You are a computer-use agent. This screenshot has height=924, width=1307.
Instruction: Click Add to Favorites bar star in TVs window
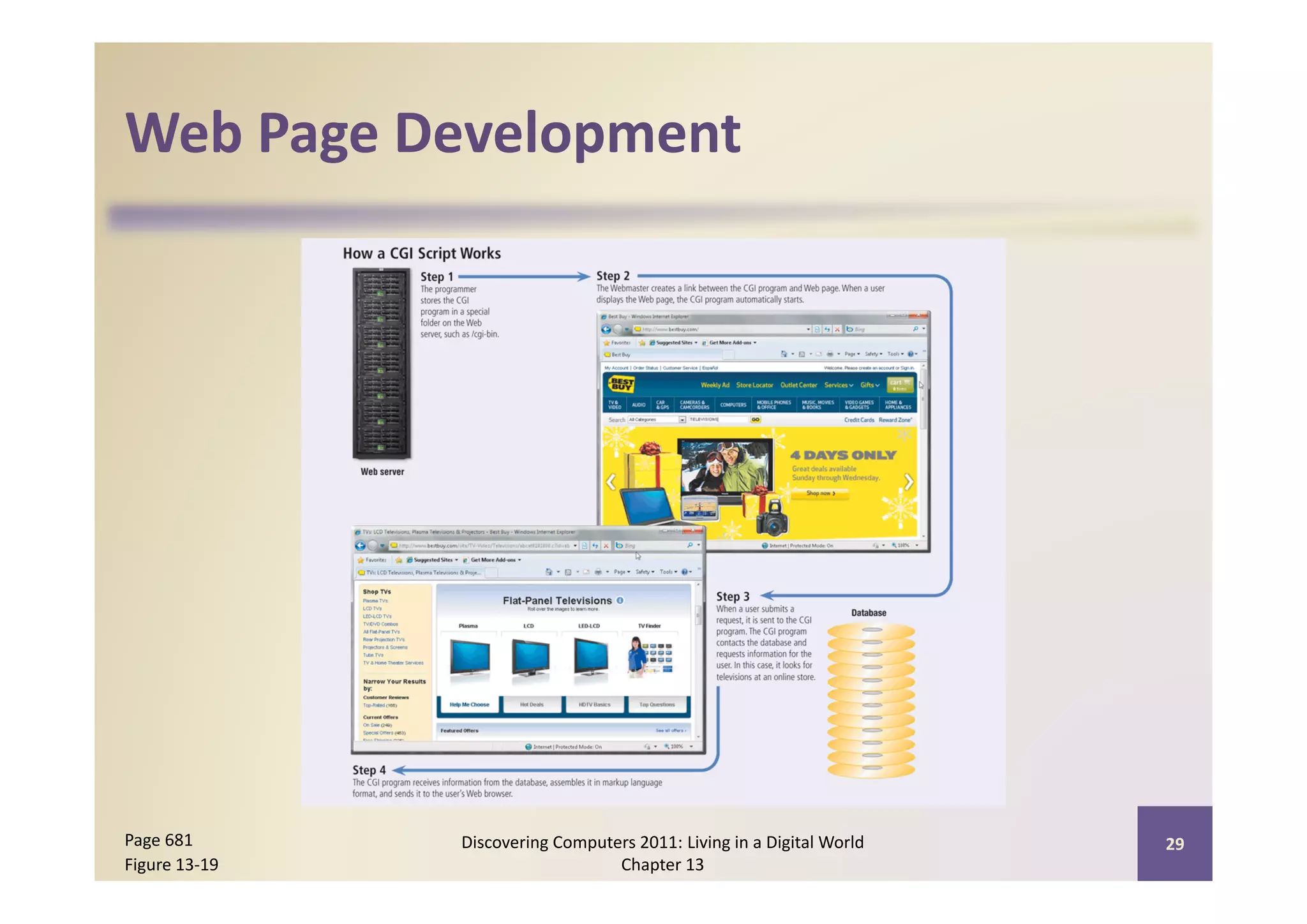point(399,560)
